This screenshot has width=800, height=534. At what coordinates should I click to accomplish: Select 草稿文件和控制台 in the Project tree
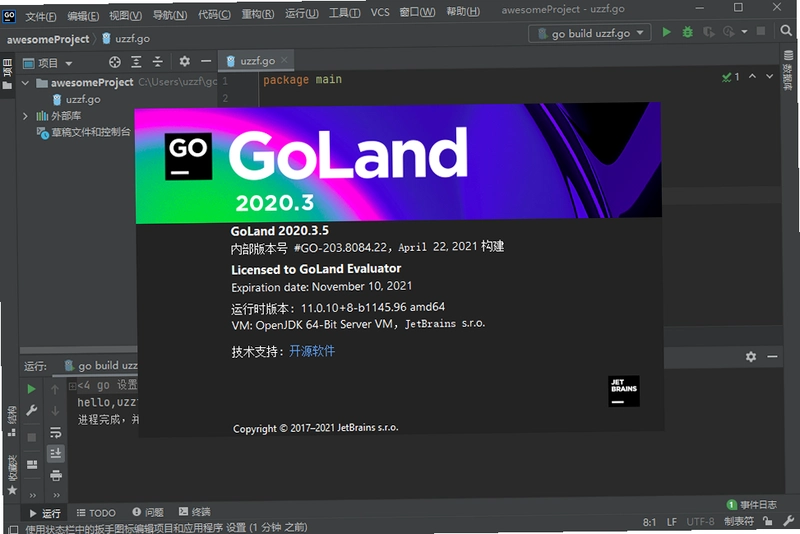[x=84, y=133]
